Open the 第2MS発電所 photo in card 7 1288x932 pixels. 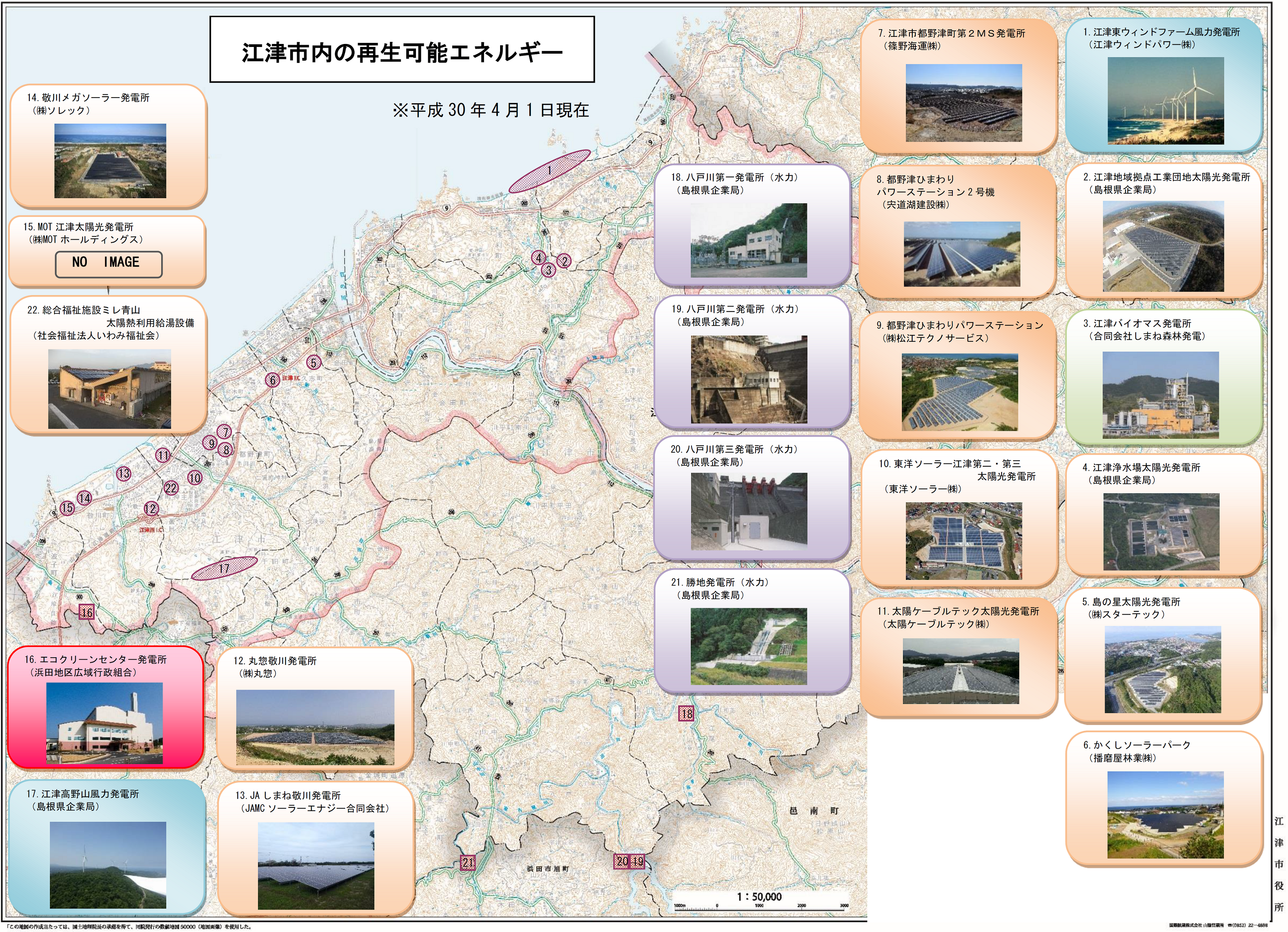pyautogui.click(x=964, y=103)
